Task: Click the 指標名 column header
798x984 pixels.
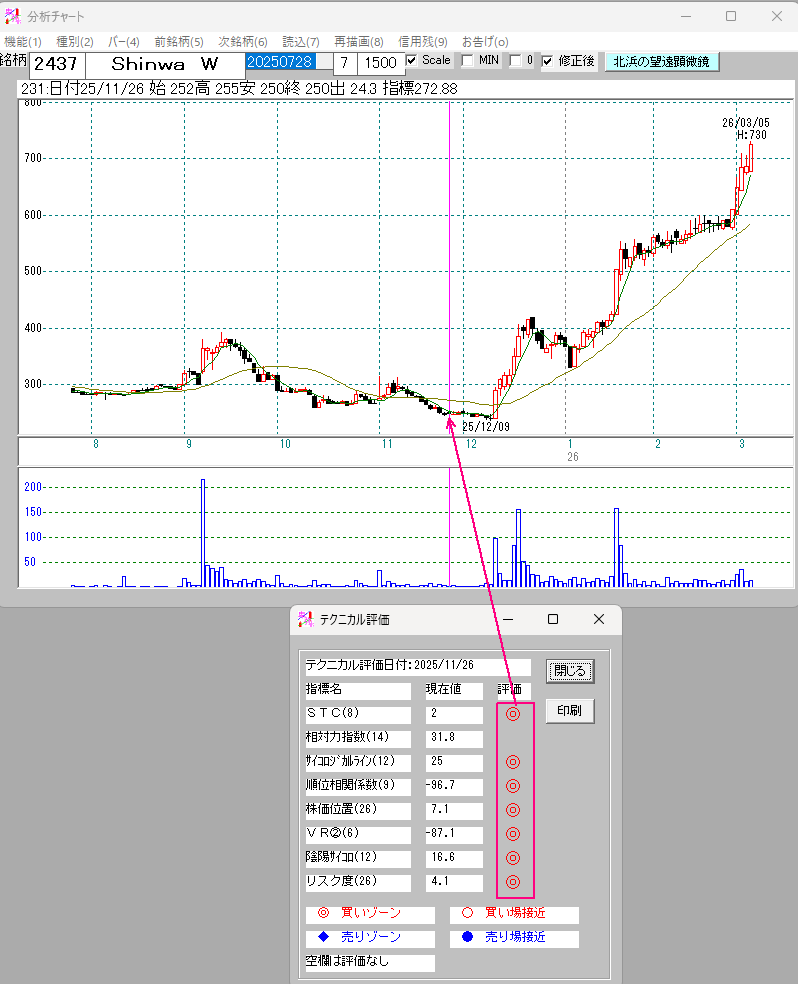Action: coord(358,690)
